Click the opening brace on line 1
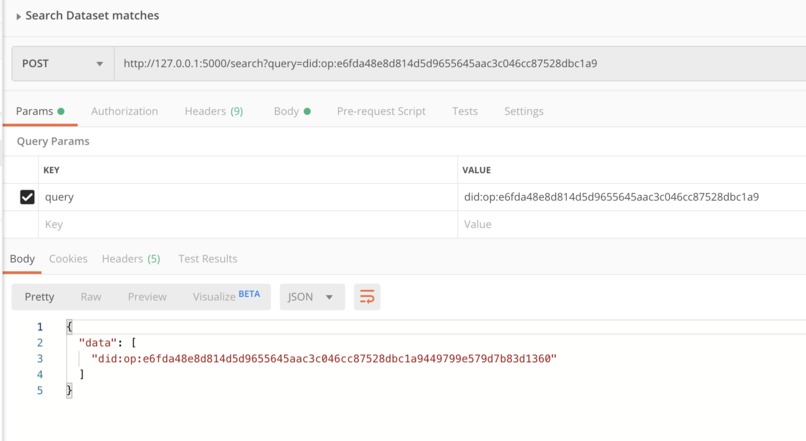806x441 pixels. (69, 327)
